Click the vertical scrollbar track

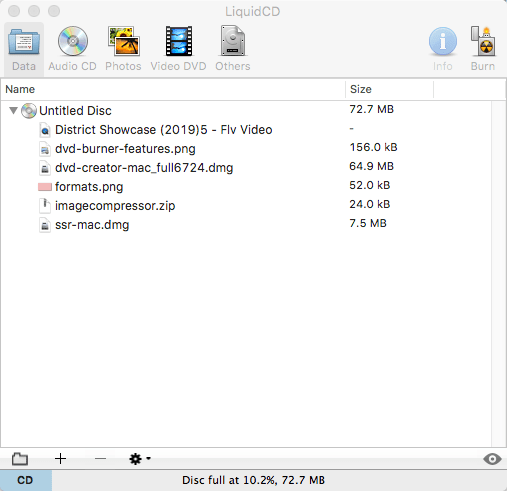coord(499,273)
